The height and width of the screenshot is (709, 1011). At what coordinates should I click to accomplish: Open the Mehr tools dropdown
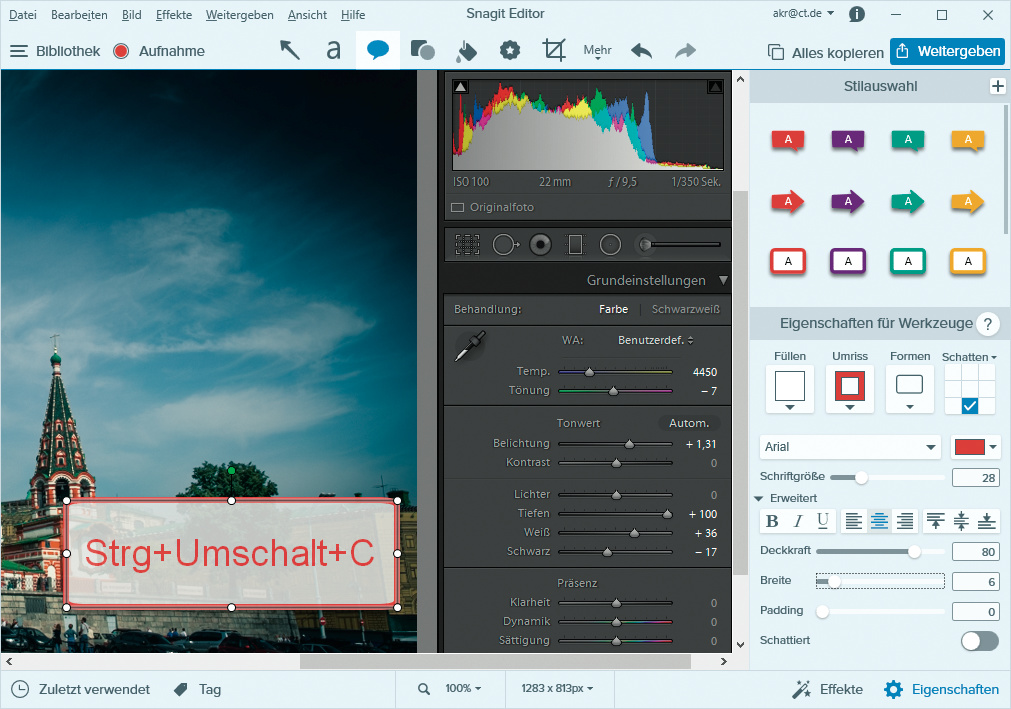pyautogui.click(x=597, y=52)
